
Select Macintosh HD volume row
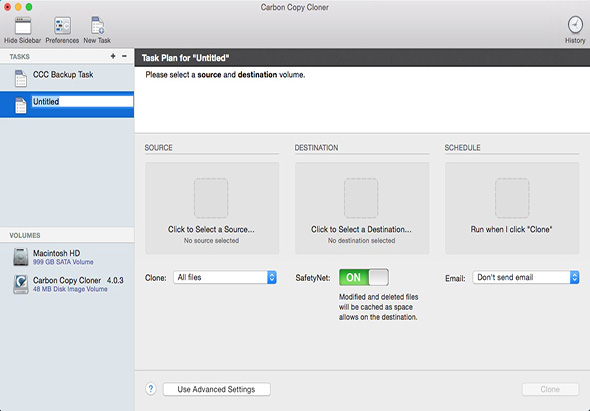click(x=67, y=257)
